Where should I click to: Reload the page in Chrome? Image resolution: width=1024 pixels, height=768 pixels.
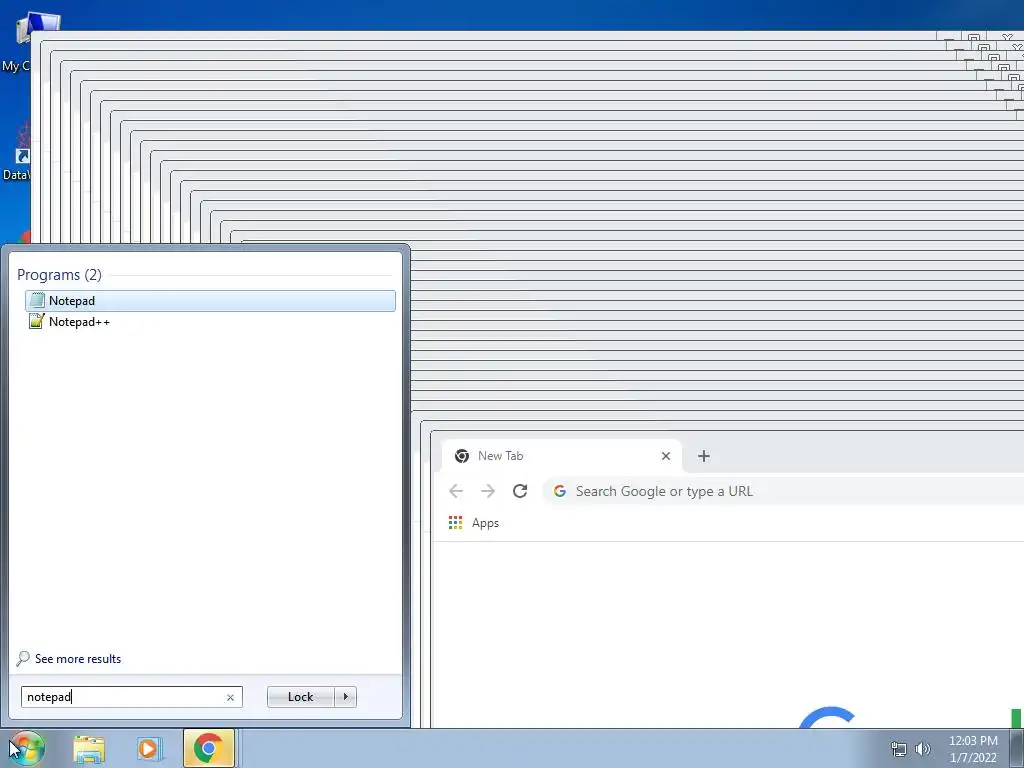(x=520, y=491)
